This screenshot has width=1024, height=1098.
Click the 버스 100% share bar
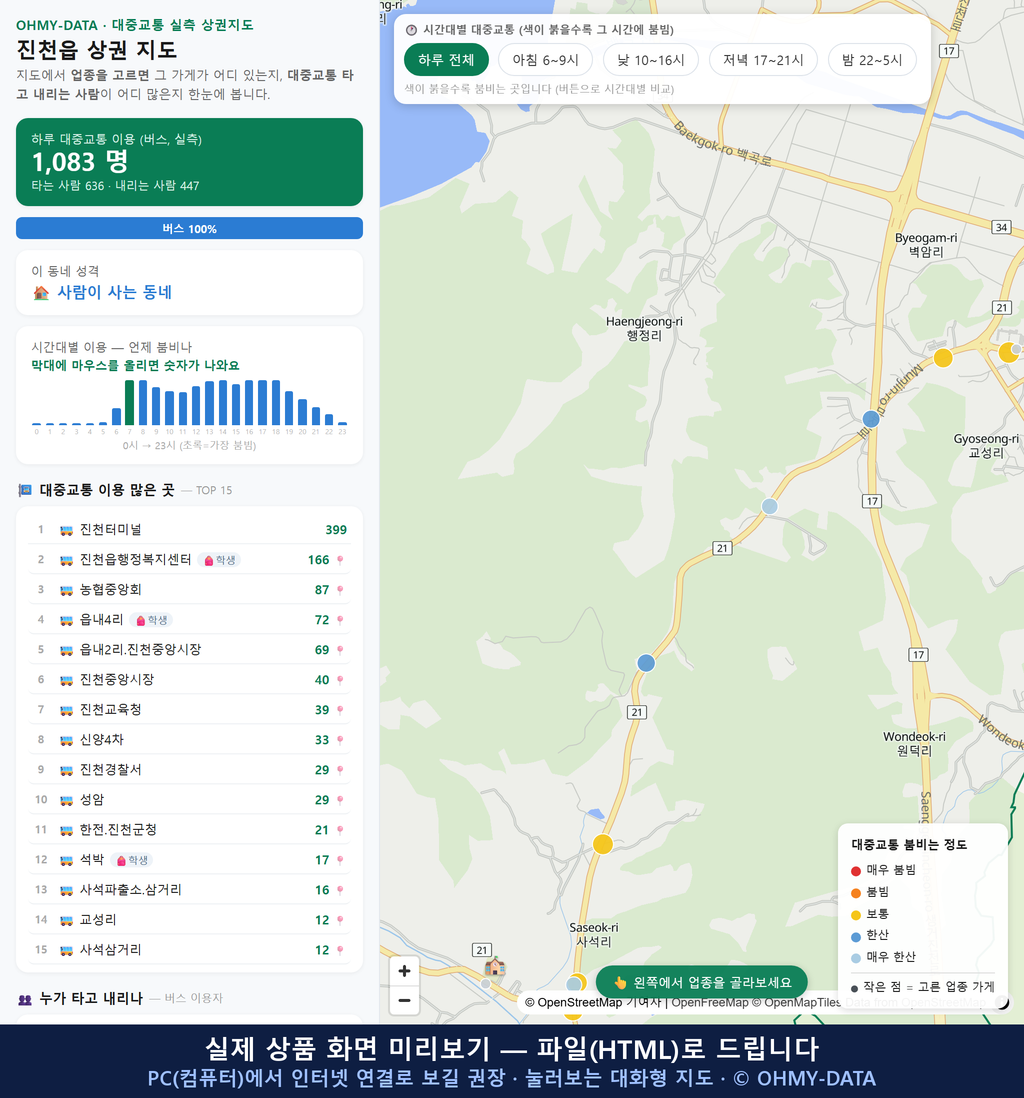point(189,228)
